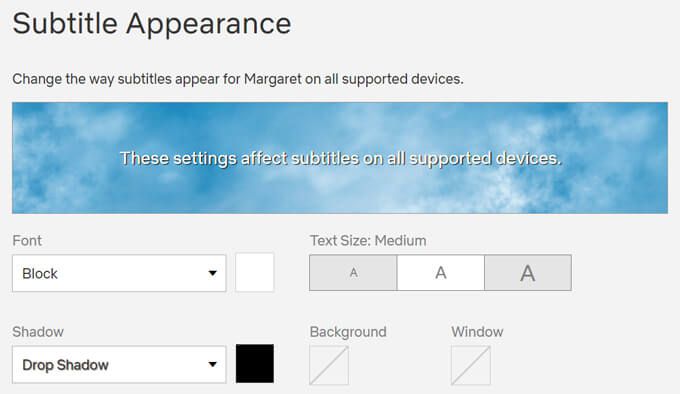680x394 pixels.
Task: Open the Font dropdown showing Block
Action: (x=119, y=273)
